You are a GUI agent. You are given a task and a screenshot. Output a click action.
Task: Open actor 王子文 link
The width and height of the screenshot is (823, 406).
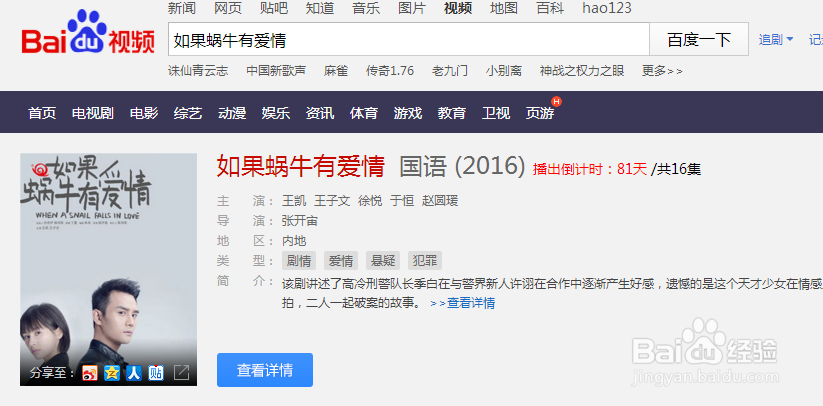point(332,201)
